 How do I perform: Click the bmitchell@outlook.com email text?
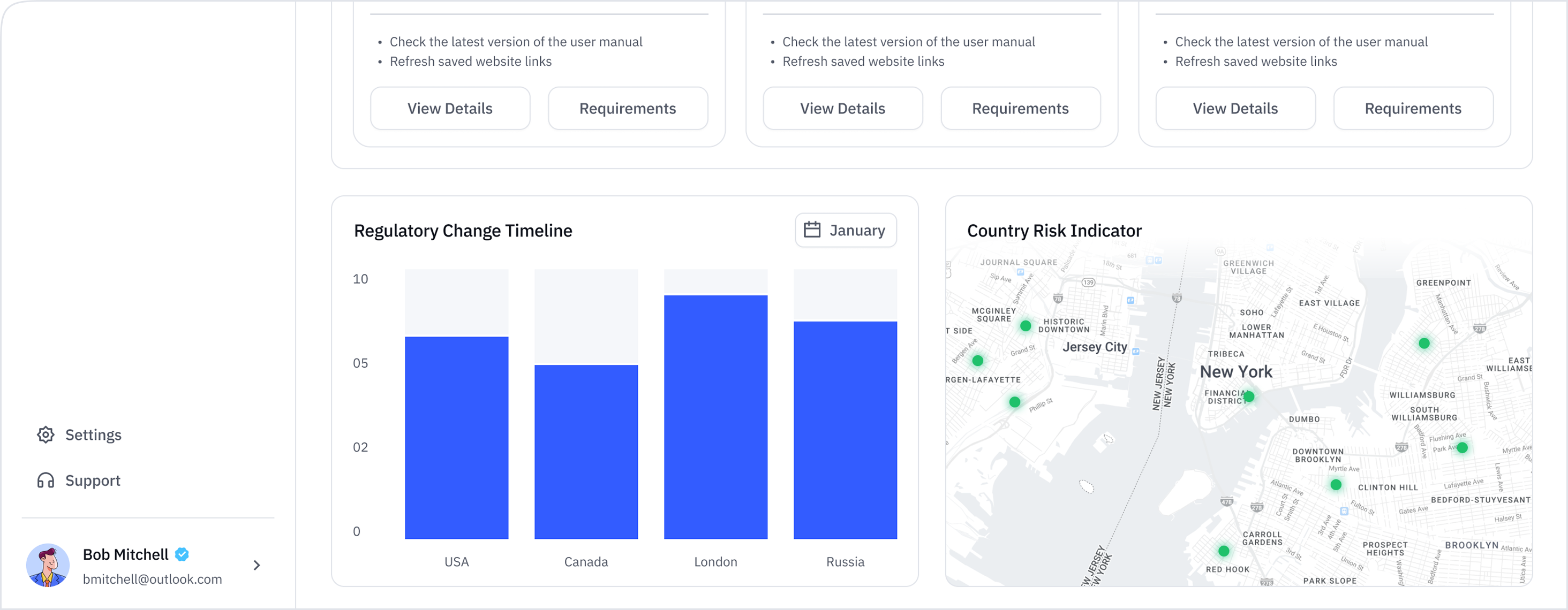point(153,579)
